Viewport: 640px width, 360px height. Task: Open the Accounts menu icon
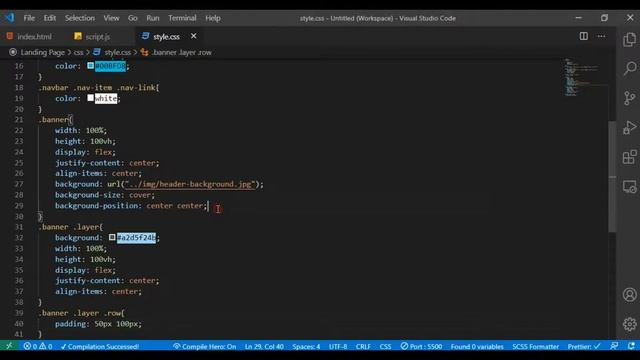[629, 294]
